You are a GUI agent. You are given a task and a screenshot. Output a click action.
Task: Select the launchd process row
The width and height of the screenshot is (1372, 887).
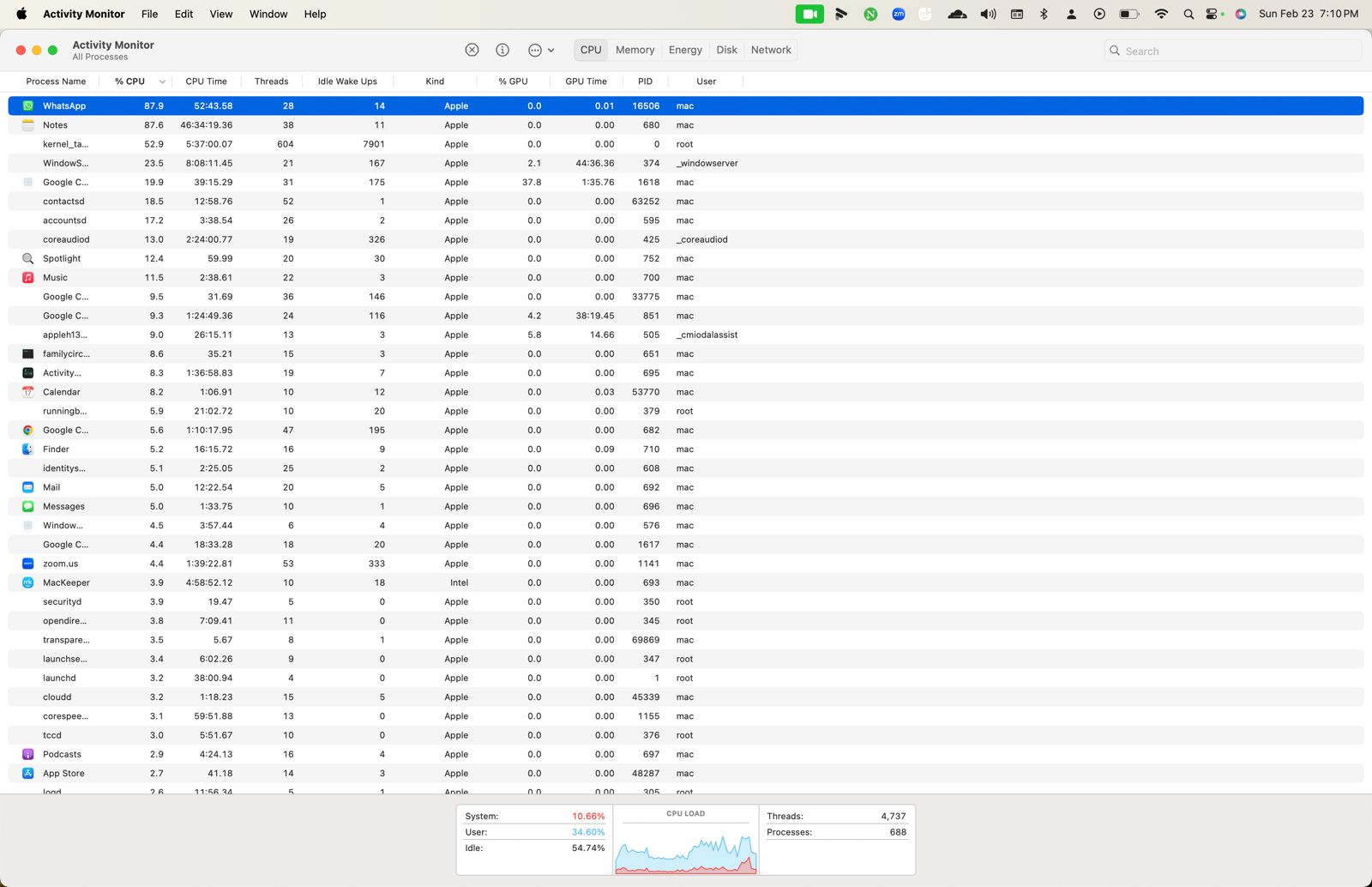click(686, 678)
